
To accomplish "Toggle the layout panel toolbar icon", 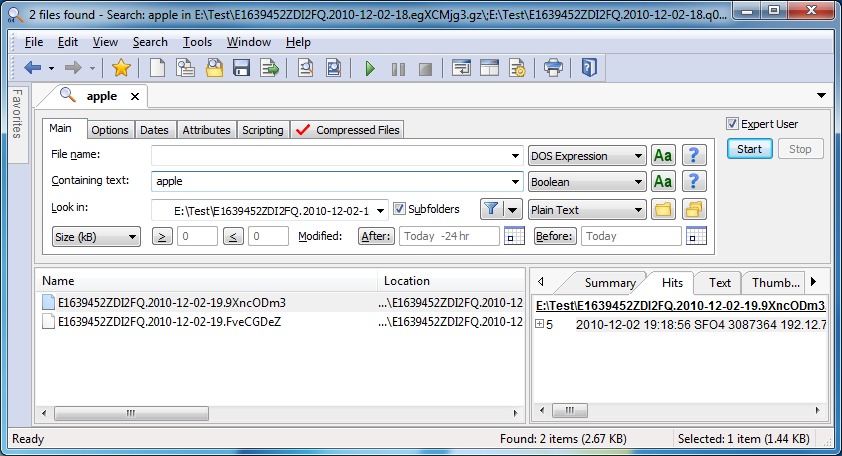I will click(489, 68).
